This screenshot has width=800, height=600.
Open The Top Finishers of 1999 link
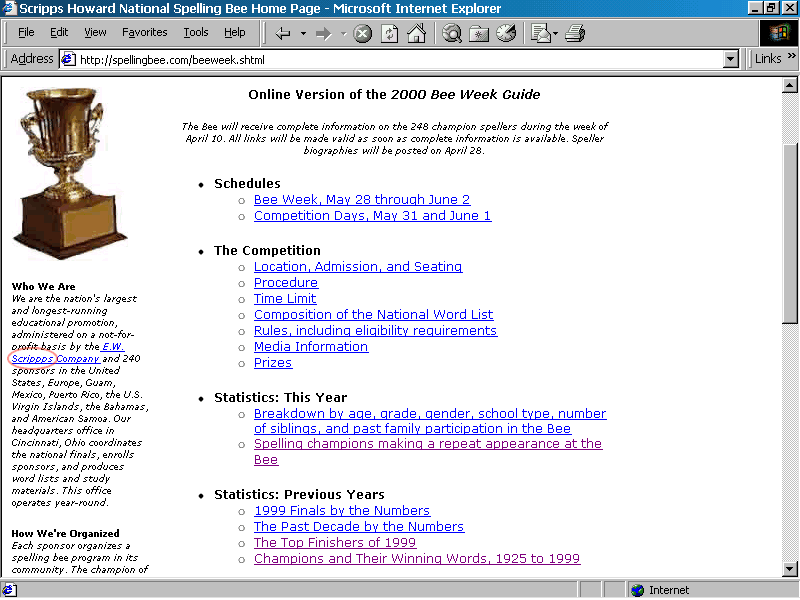[x=334, y=543]
